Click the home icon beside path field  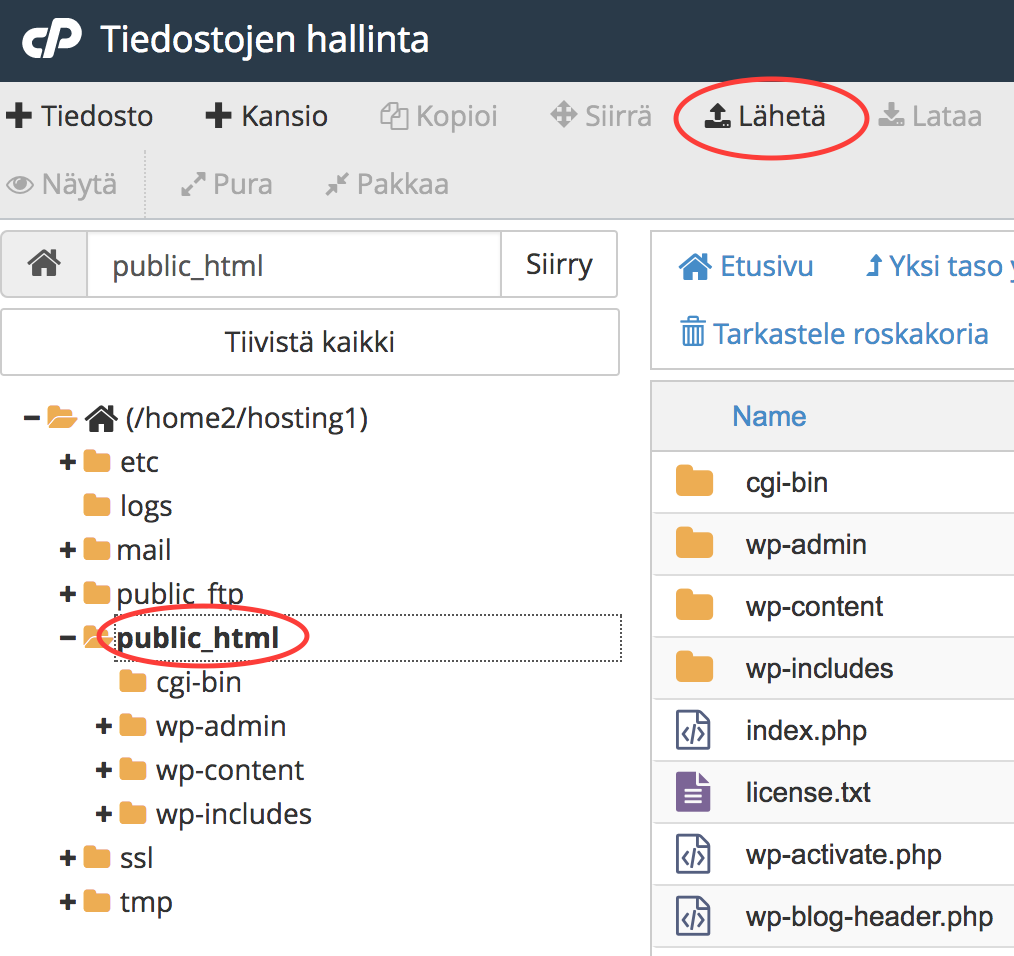[44, 265]
